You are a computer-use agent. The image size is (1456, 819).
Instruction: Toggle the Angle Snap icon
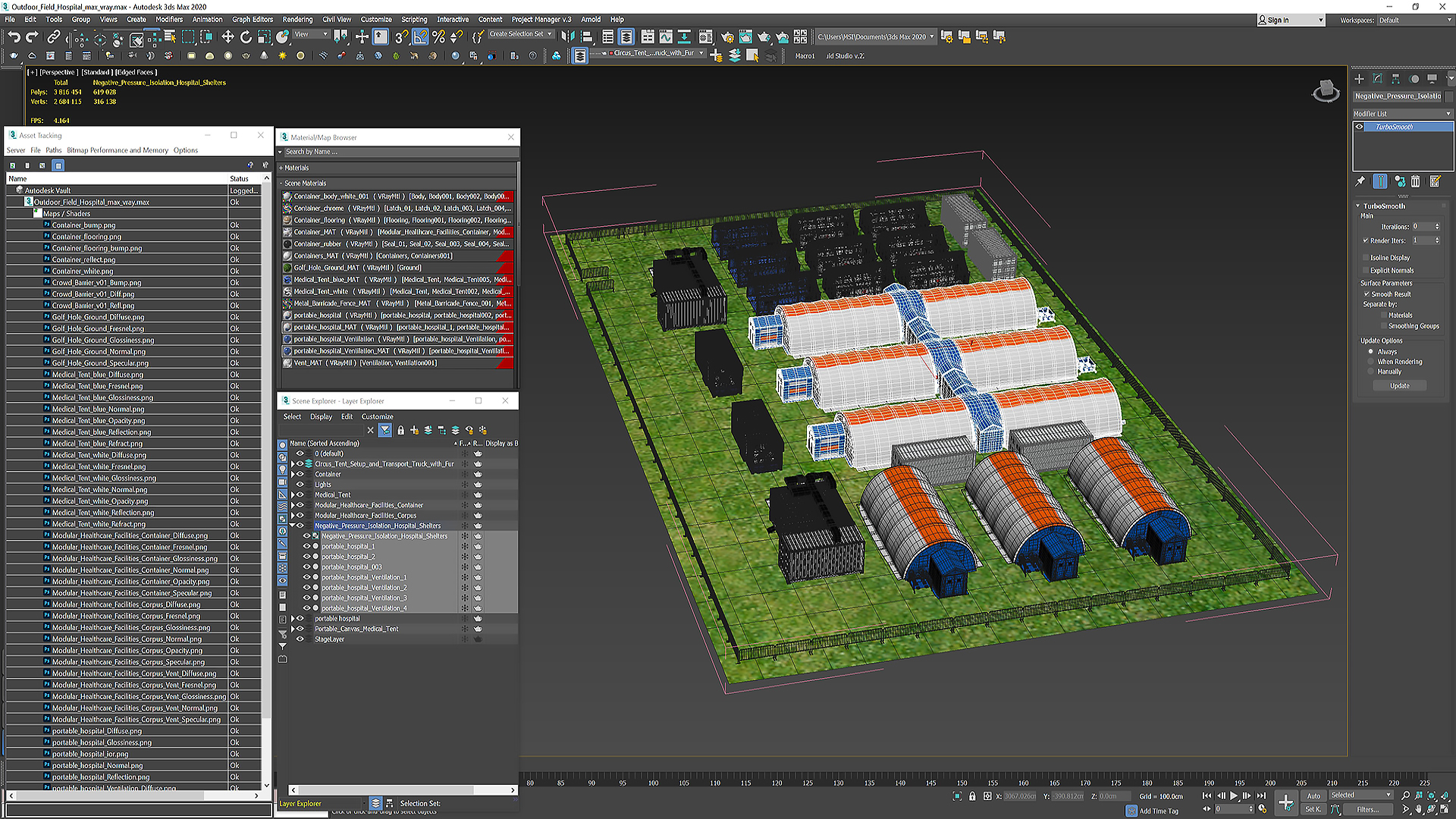[x=420, y=36]
